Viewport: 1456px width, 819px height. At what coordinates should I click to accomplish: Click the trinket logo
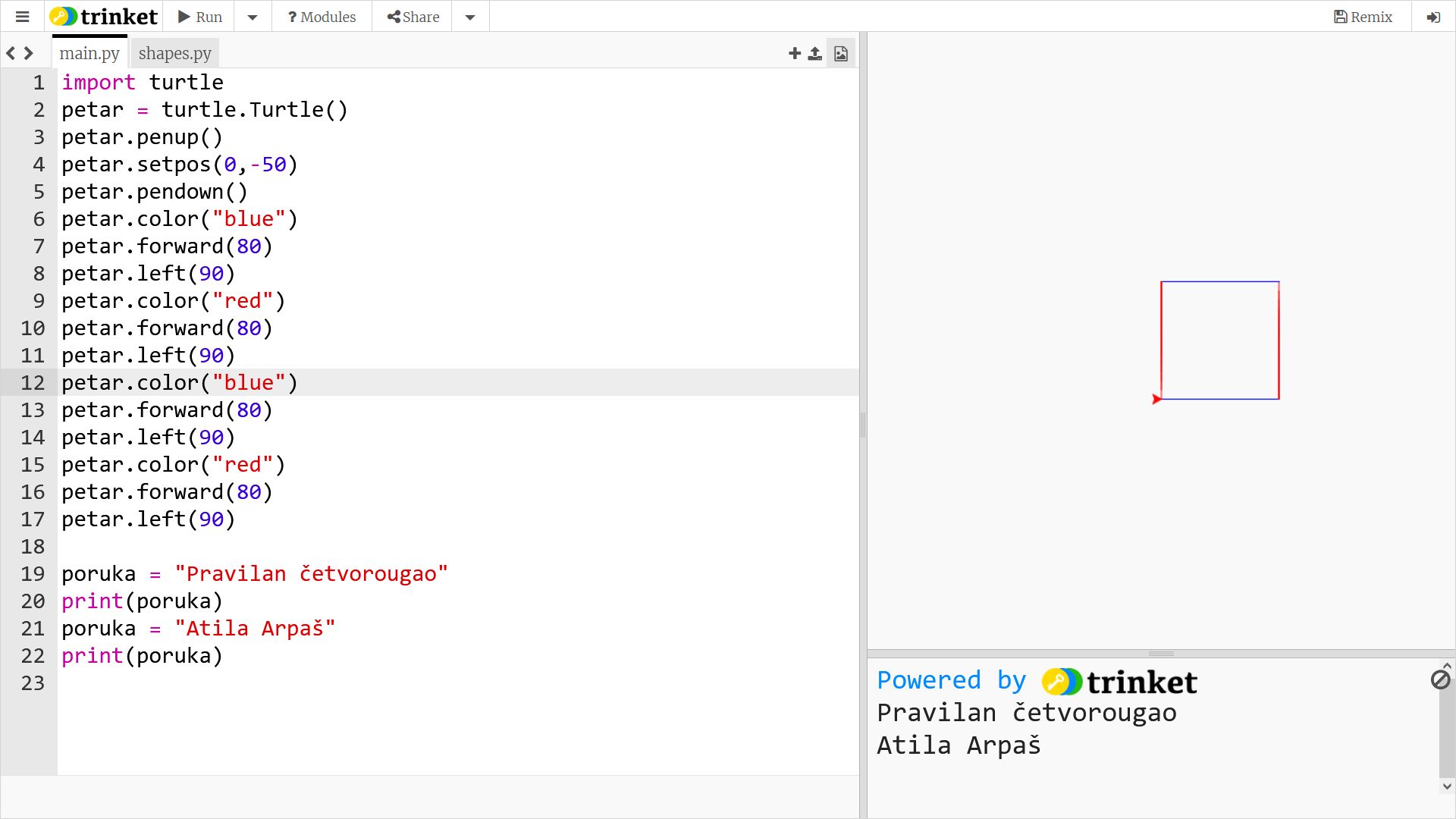coord(104,17)
